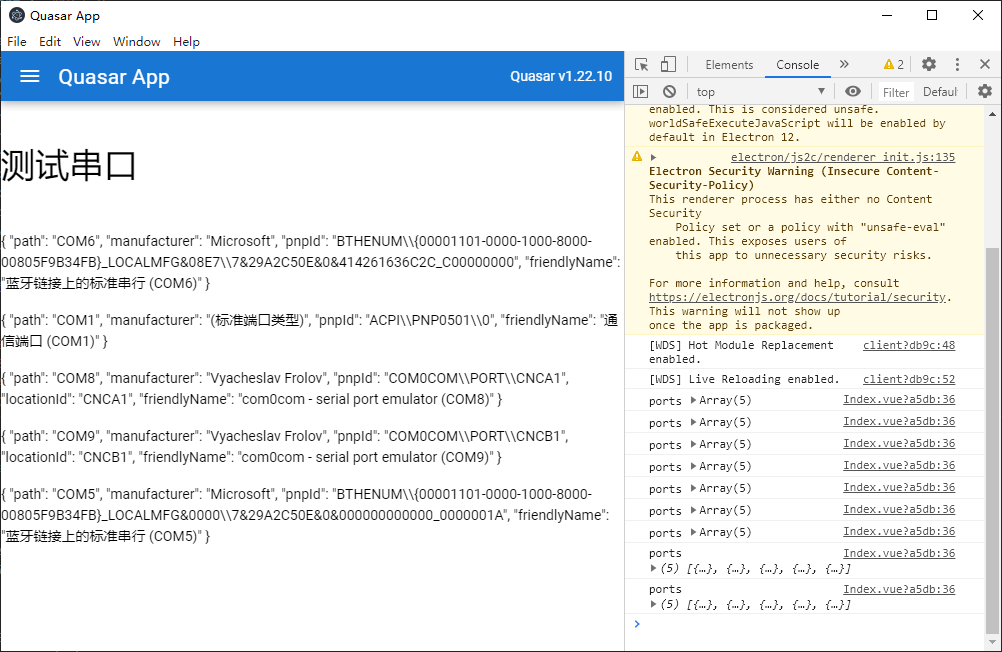Viewport: 1002px width, 652px height.
Task: Select the Console tab
Action: tap(797, 65)
